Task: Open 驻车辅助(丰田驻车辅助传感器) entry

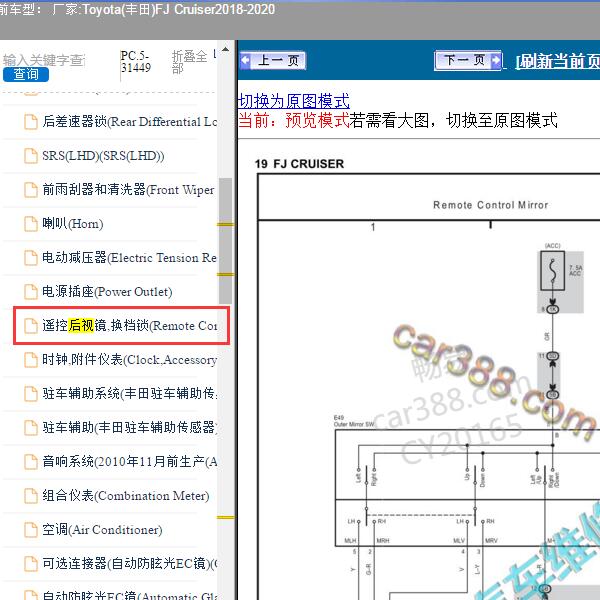Action: [x=130, y=427]
